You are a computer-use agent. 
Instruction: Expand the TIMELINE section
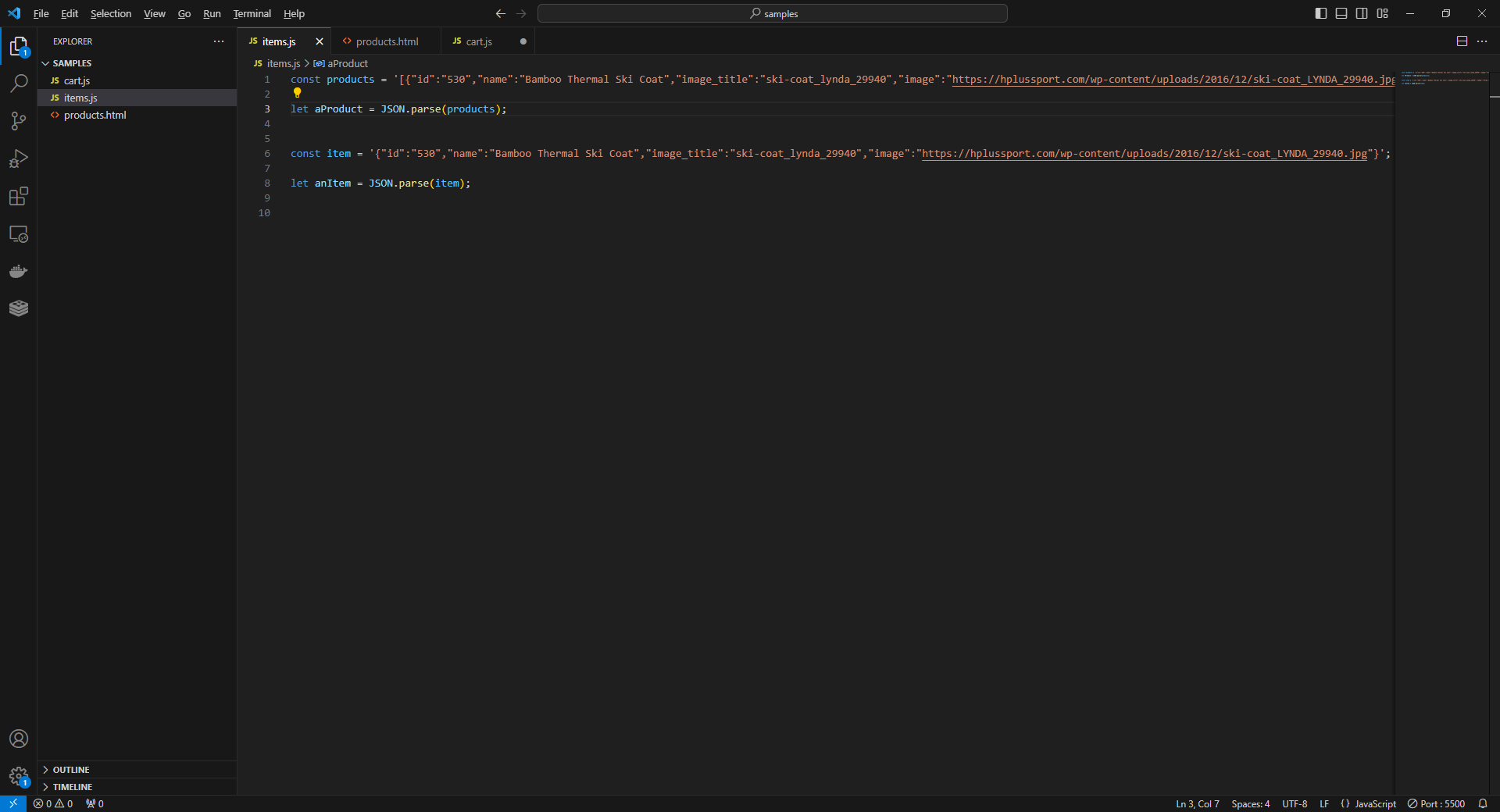coord(137,787)
